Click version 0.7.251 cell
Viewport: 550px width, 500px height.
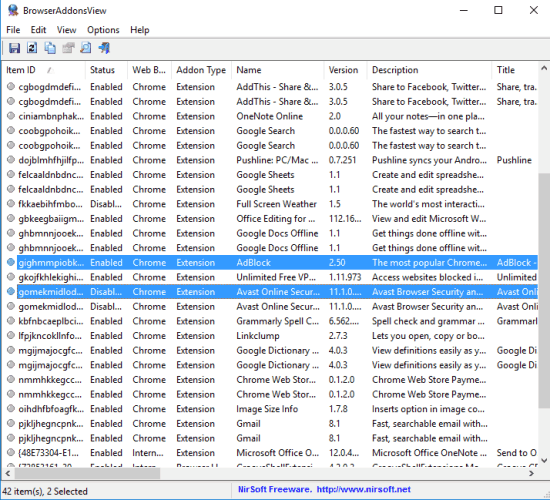tap(342, 160)
